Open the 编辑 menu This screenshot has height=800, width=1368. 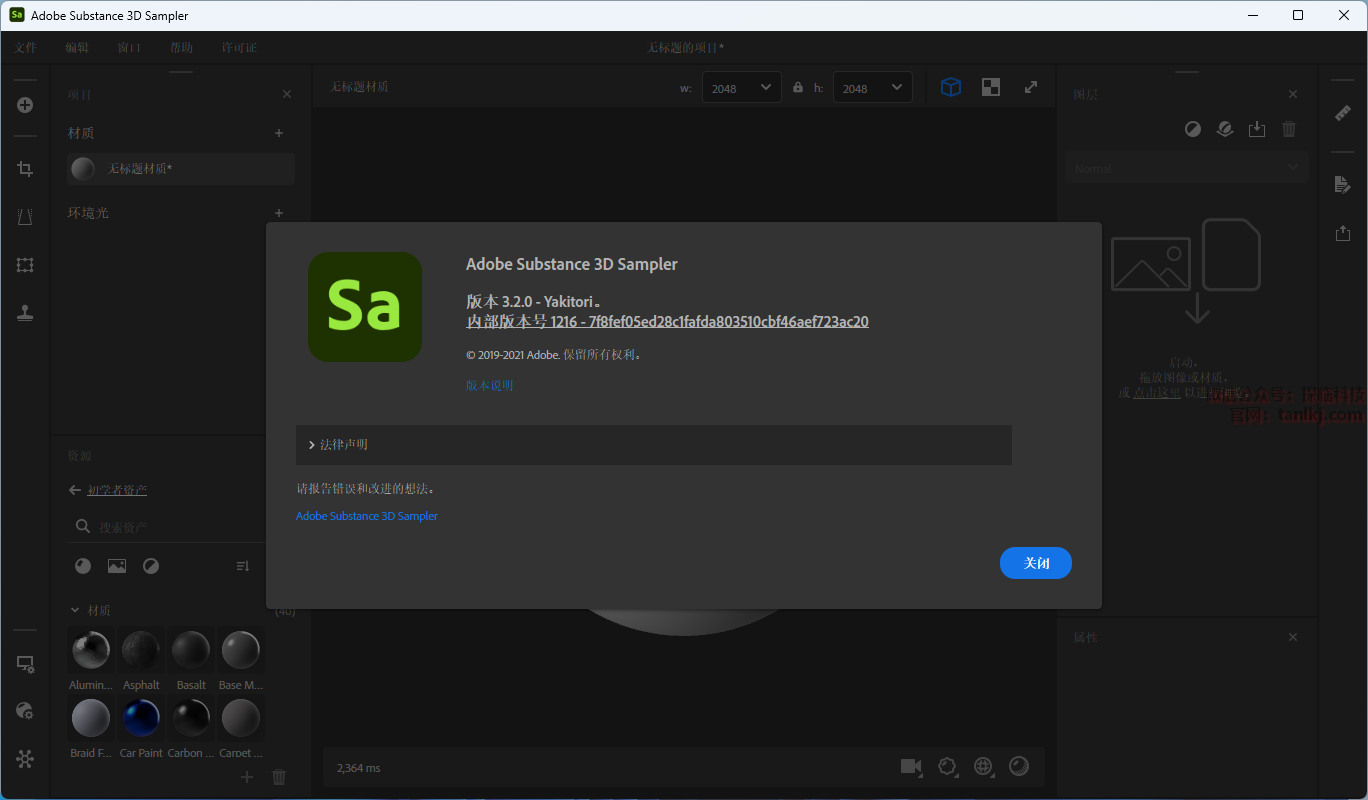pyautogui.click(x=77, y=47)
